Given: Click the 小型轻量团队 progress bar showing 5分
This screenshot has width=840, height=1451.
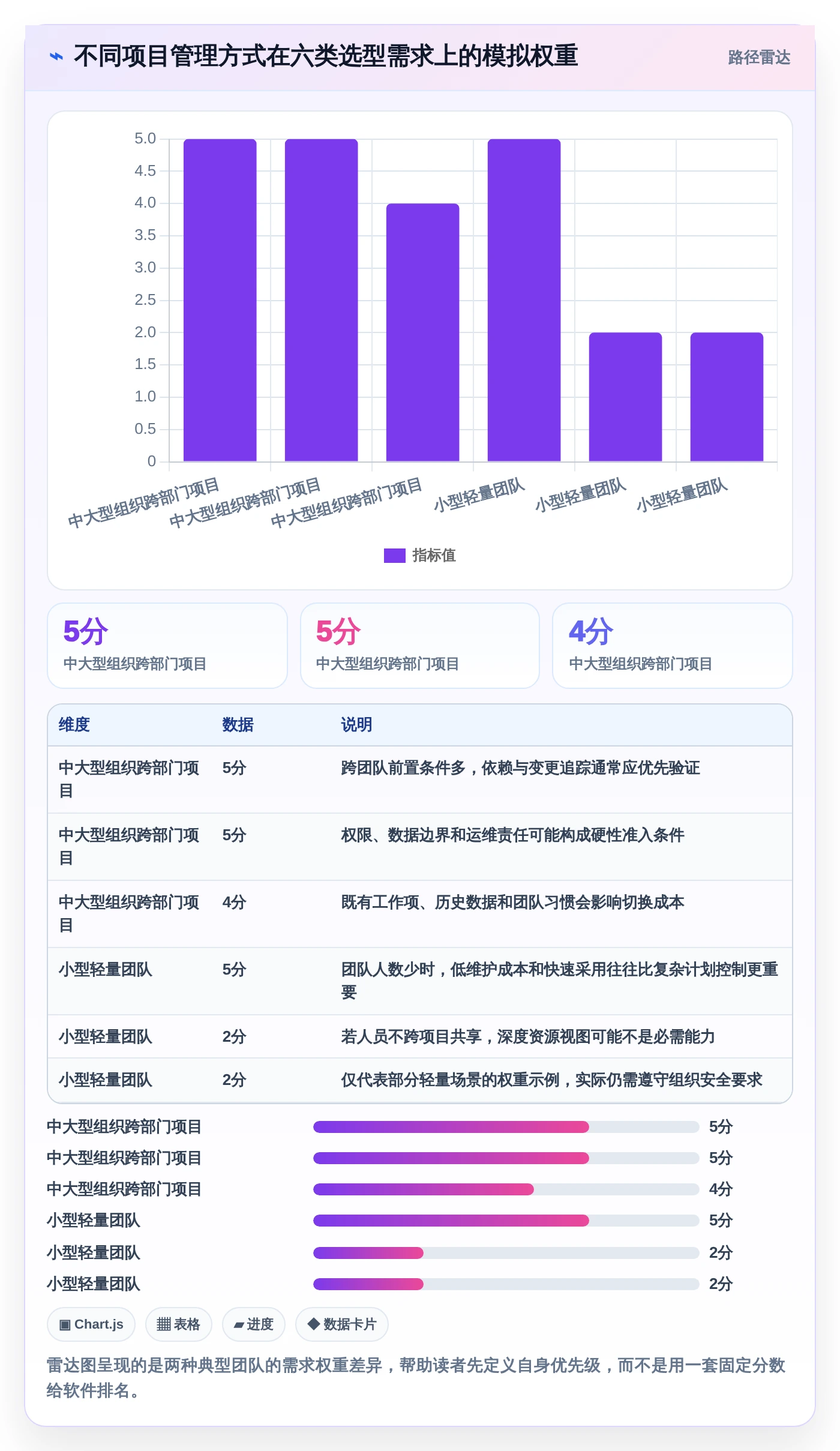Looking at the screenshot, I should 506,1221.
